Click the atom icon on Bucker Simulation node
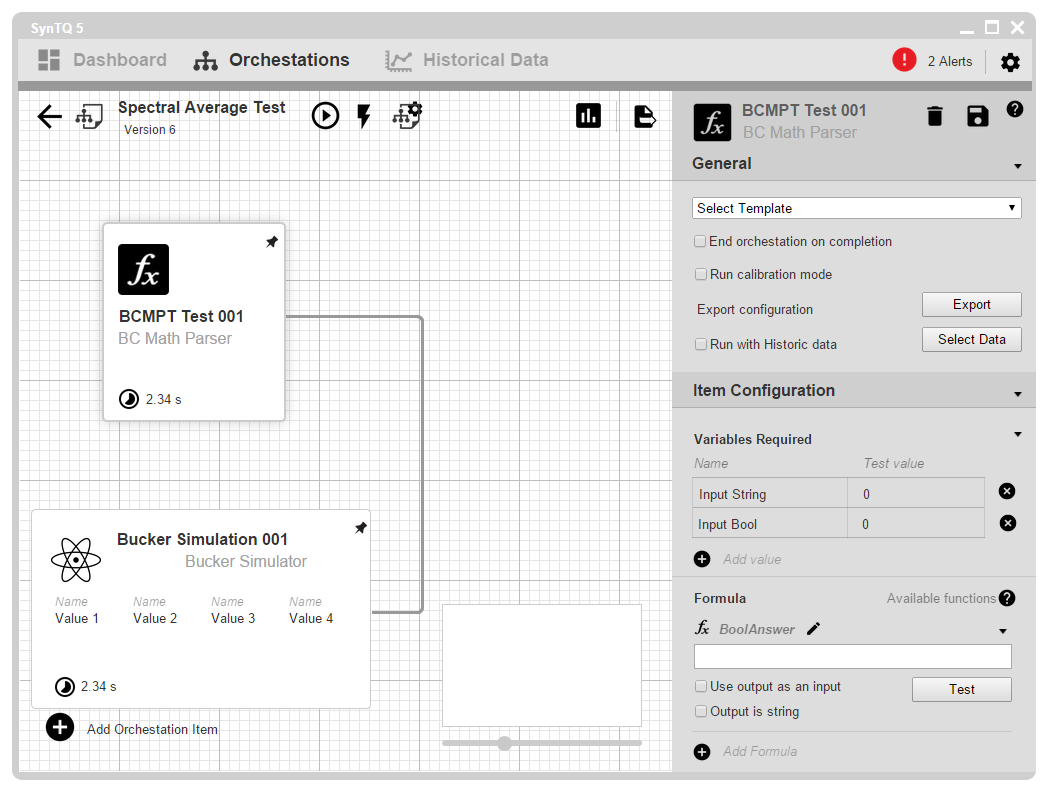 click(x=76, y=560)
